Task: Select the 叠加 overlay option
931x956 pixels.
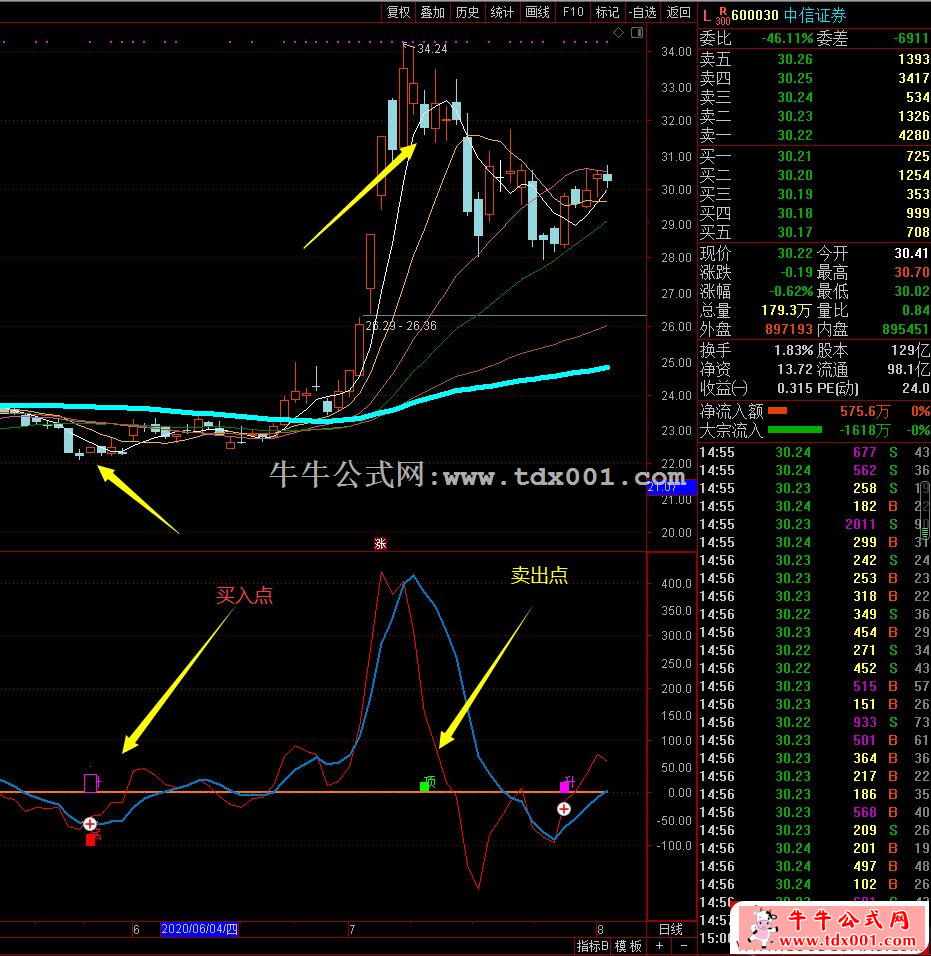Action: [x=433, y=12]
